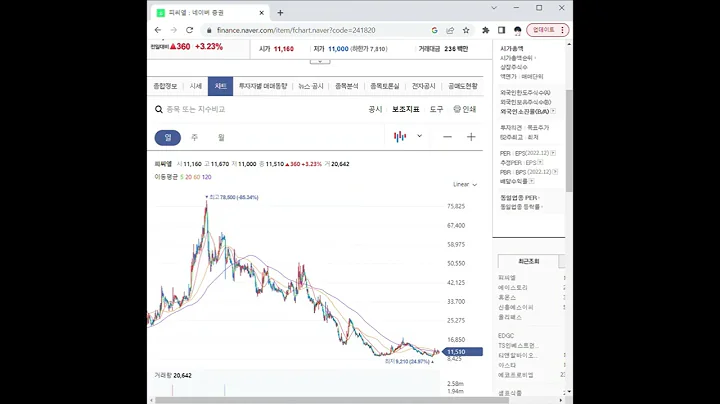Click the Google icon in address bar
Image resolution: width=720 pixels, height=404 pixels.
[x=434, y=30]
